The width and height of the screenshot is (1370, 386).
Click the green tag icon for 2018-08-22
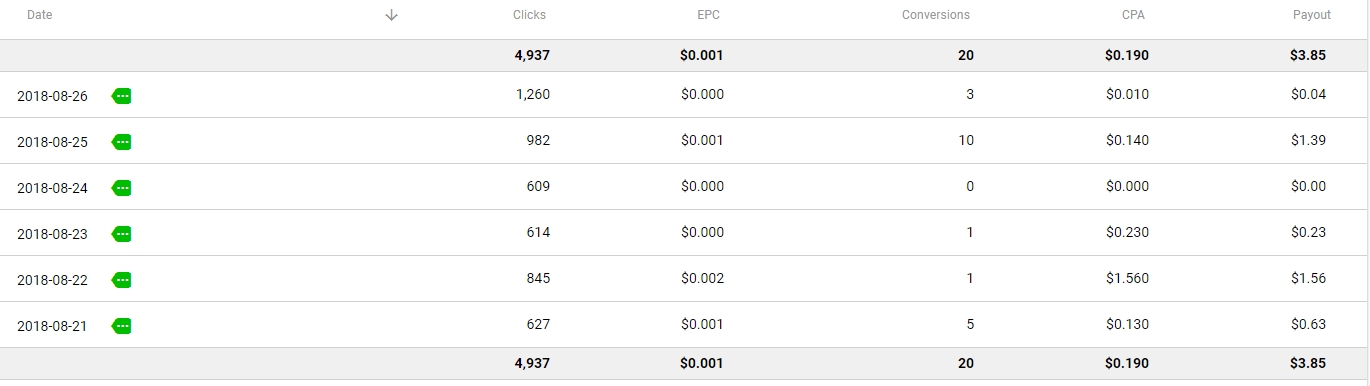[122, 280]
